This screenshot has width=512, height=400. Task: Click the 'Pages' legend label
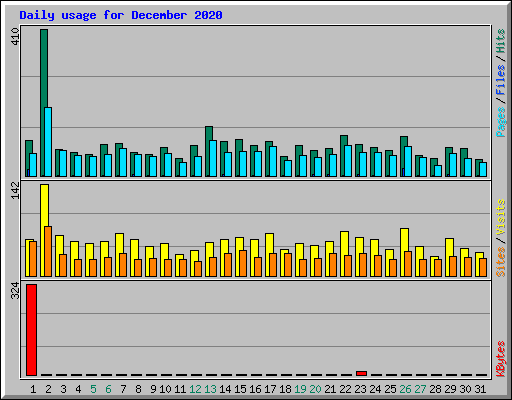[501, 122]
